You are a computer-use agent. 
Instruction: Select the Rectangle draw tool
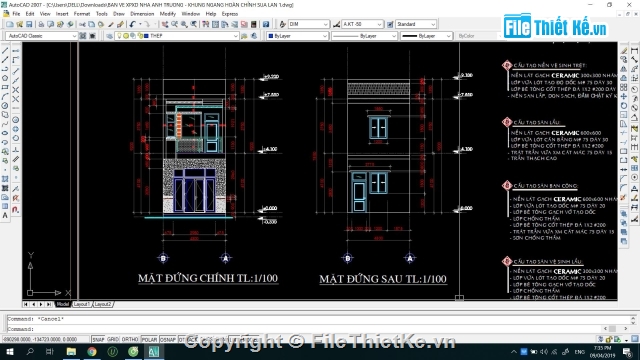pos(5,87)
